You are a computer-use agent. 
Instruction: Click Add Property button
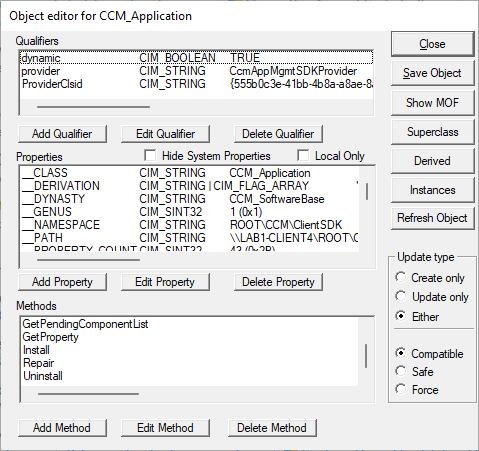click(62, 282)
